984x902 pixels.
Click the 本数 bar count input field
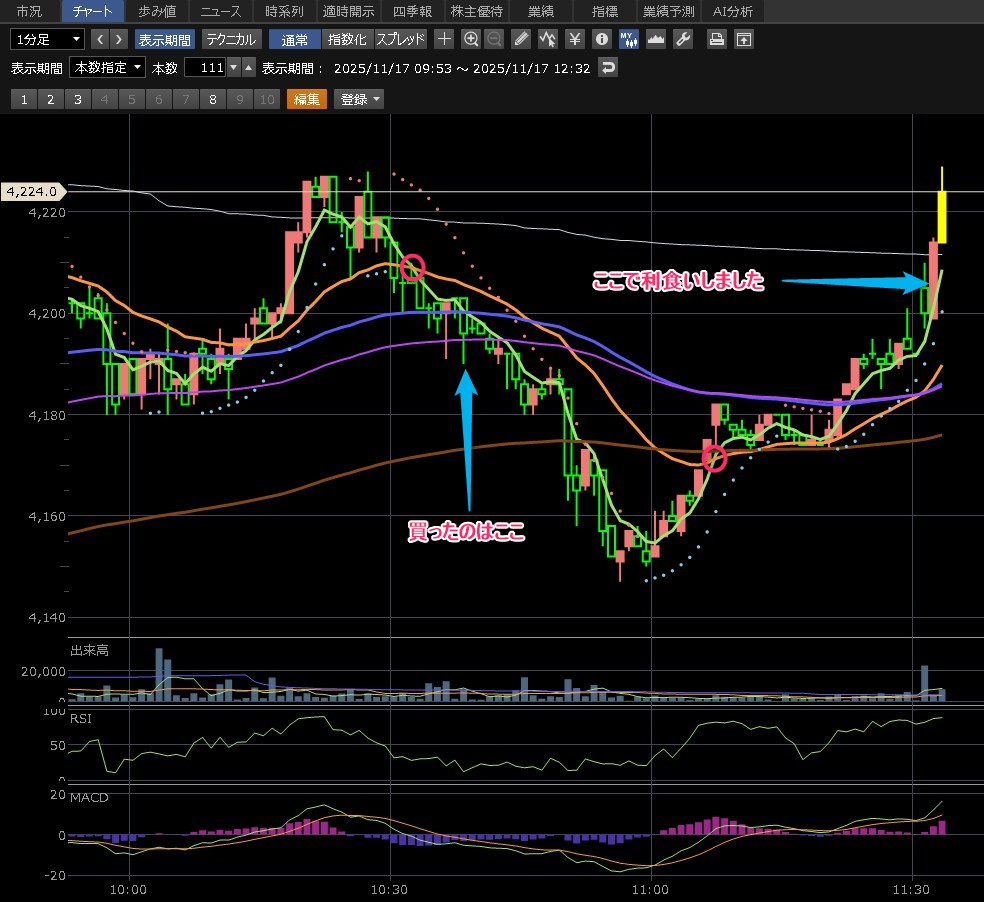205,68
